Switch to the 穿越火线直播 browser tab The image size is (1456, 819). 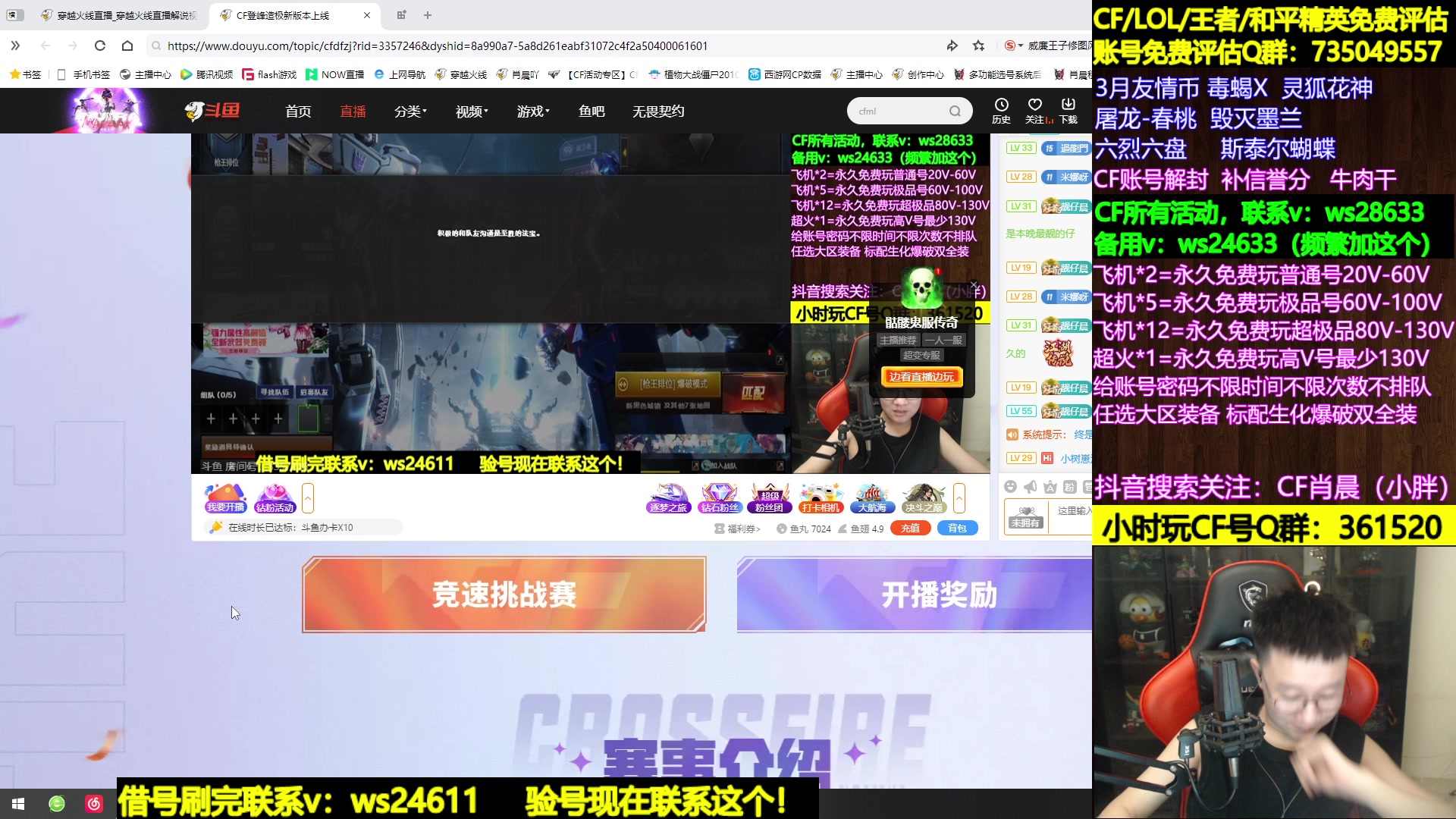click(121, 15)
